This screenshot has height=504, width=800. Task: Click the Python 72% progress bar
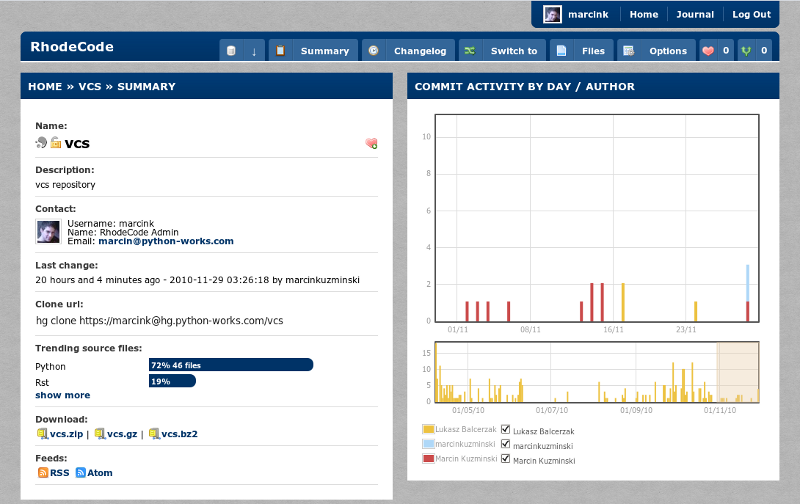(231, 365)
